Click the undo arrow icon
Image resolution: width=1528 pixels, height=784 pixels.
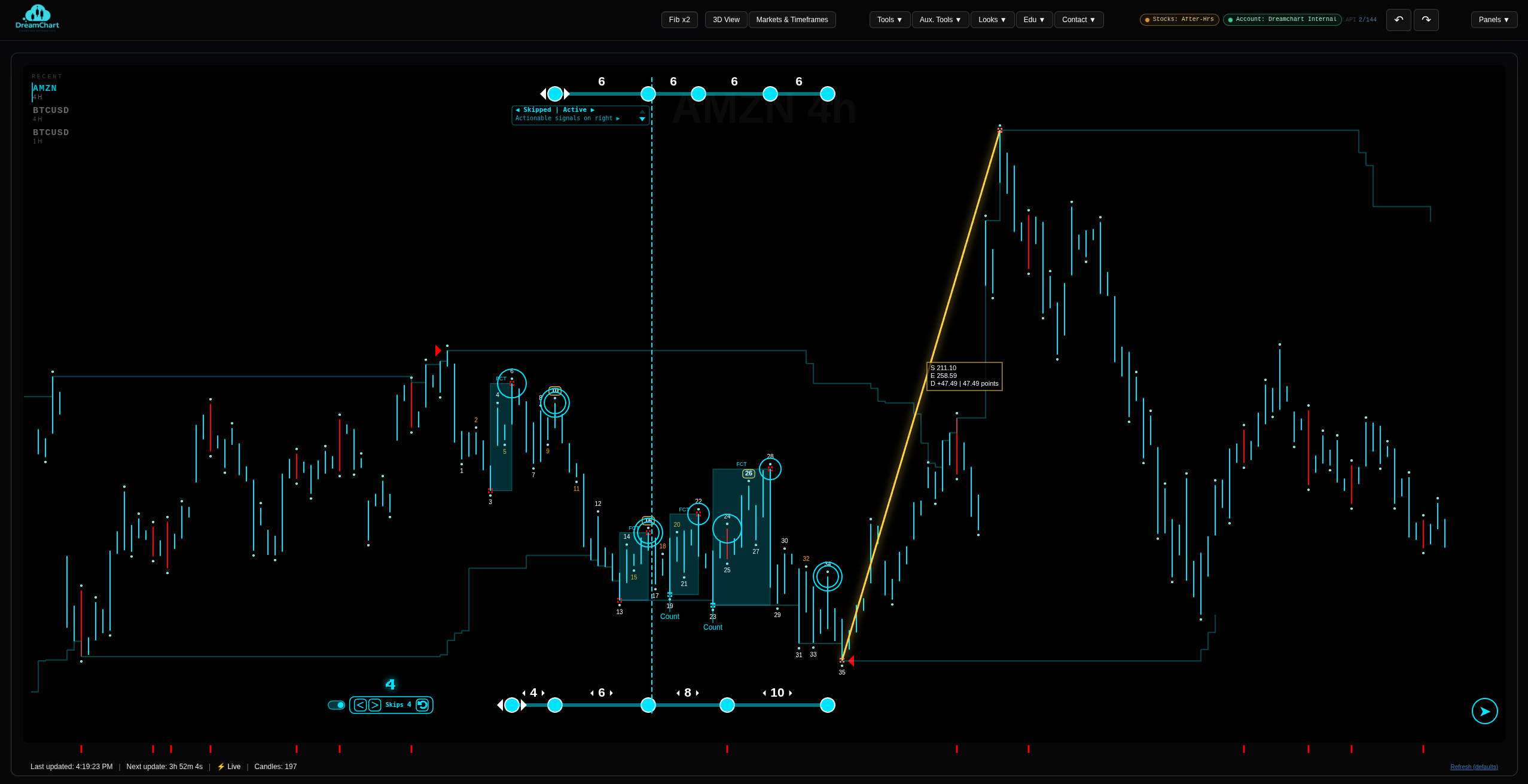pos(1399,20)
